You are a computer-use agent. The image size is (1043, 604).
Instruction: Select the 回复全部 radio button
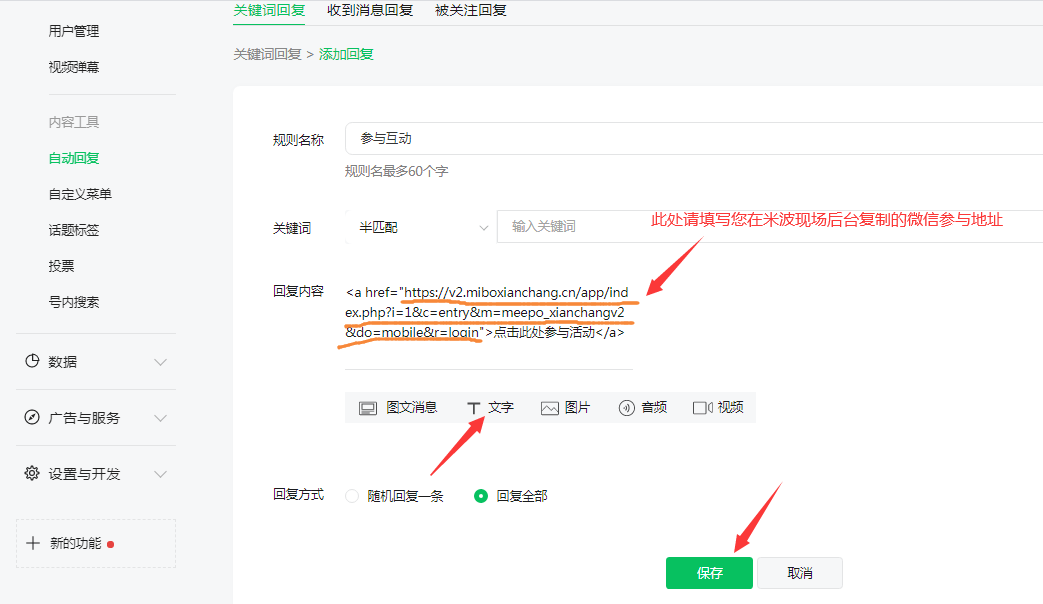(481, 496)
